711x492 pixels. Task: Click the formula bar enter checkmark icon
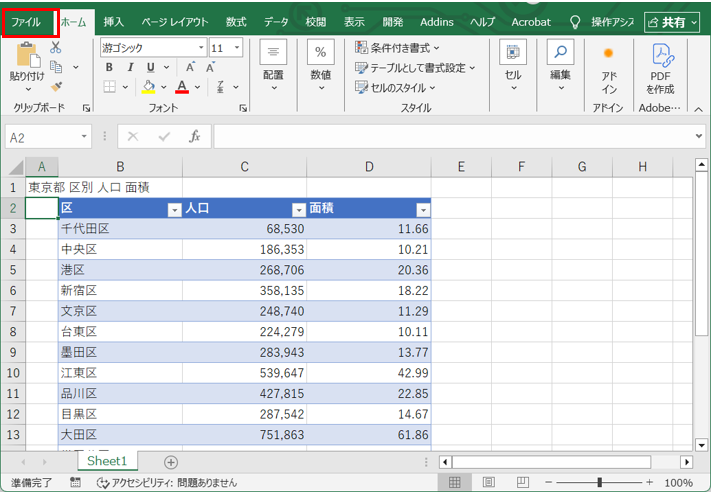click(x=164, y=136)
